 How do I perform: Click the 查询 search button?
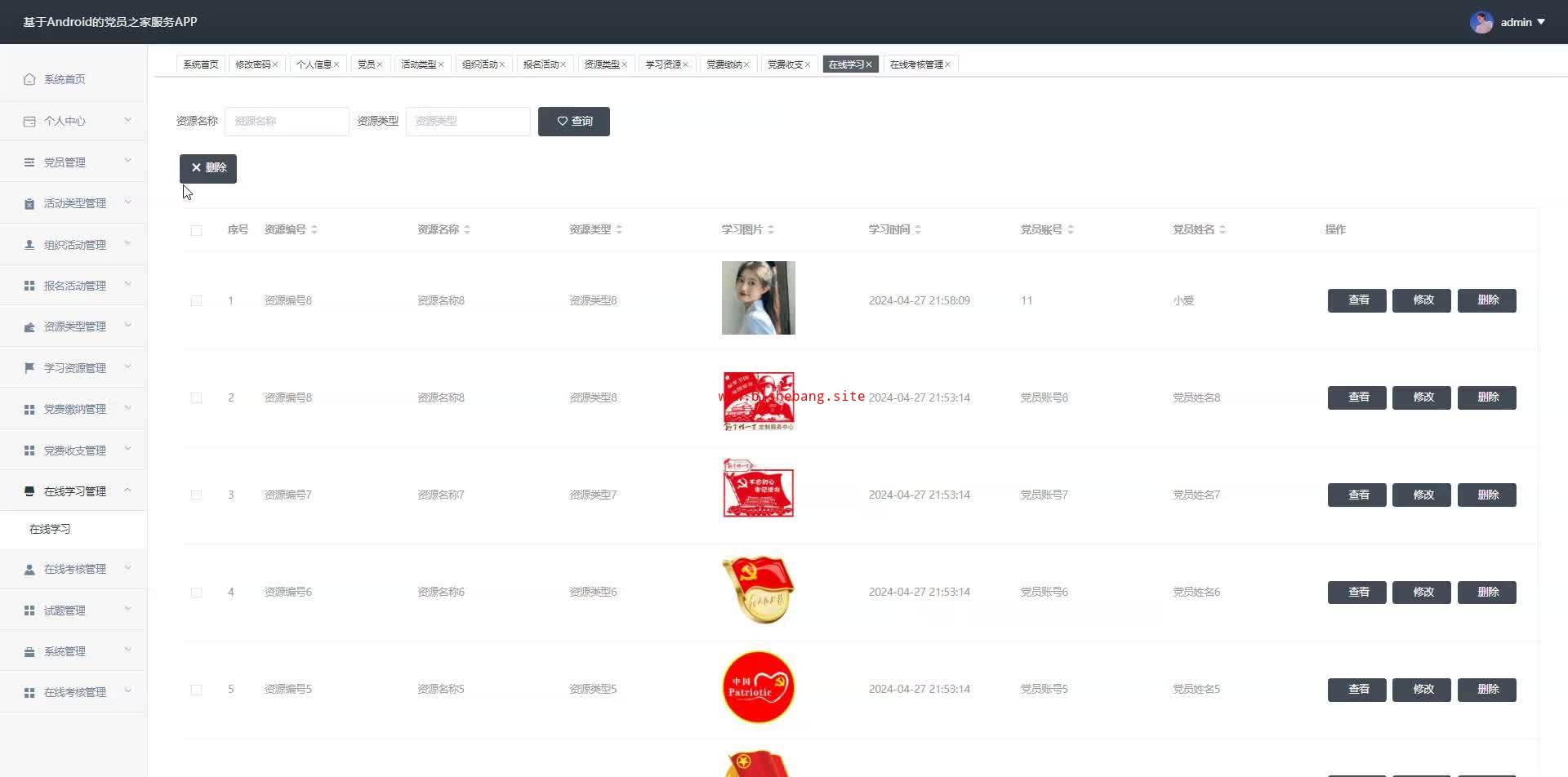(x=574, y=122)
